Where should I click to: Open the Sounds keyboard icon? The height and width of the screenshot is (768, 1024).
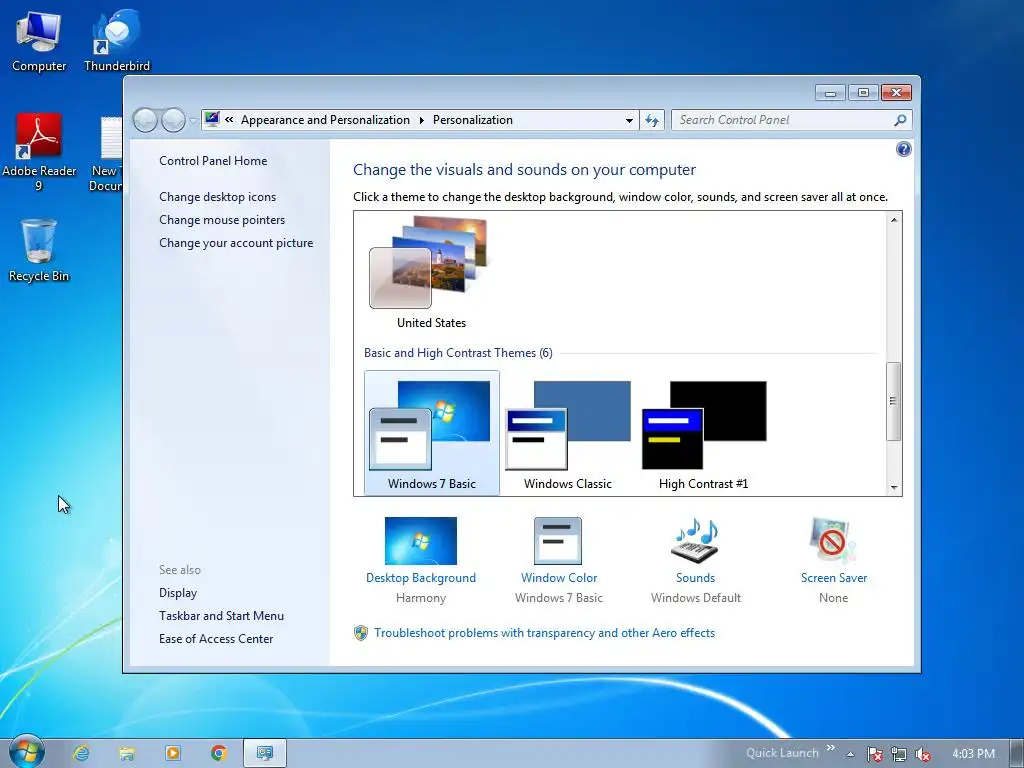point(695,541)
